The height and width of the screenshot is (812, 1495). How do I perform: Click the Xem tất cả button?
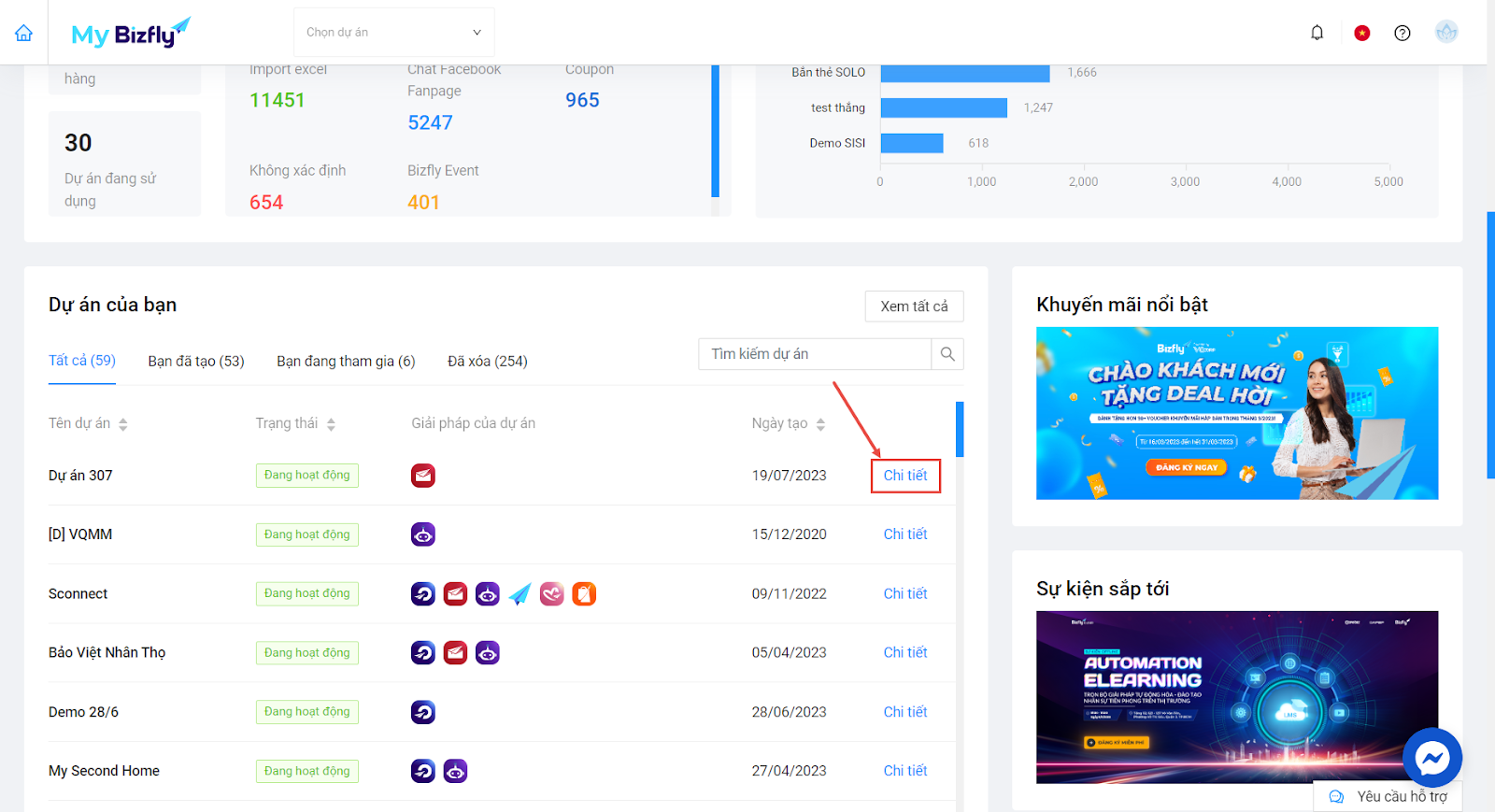tap(914, 306)
